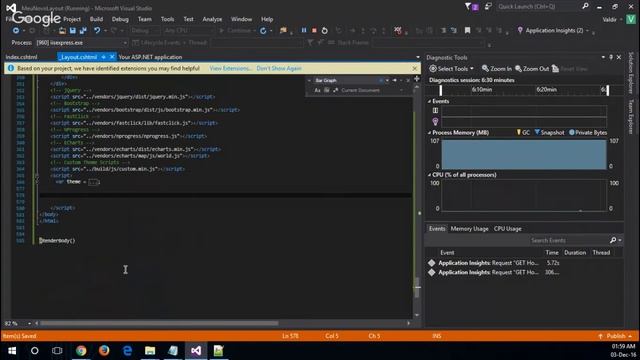Open the Application Insights (2) dropdown
Screen dimensions: 640x360
588,31
